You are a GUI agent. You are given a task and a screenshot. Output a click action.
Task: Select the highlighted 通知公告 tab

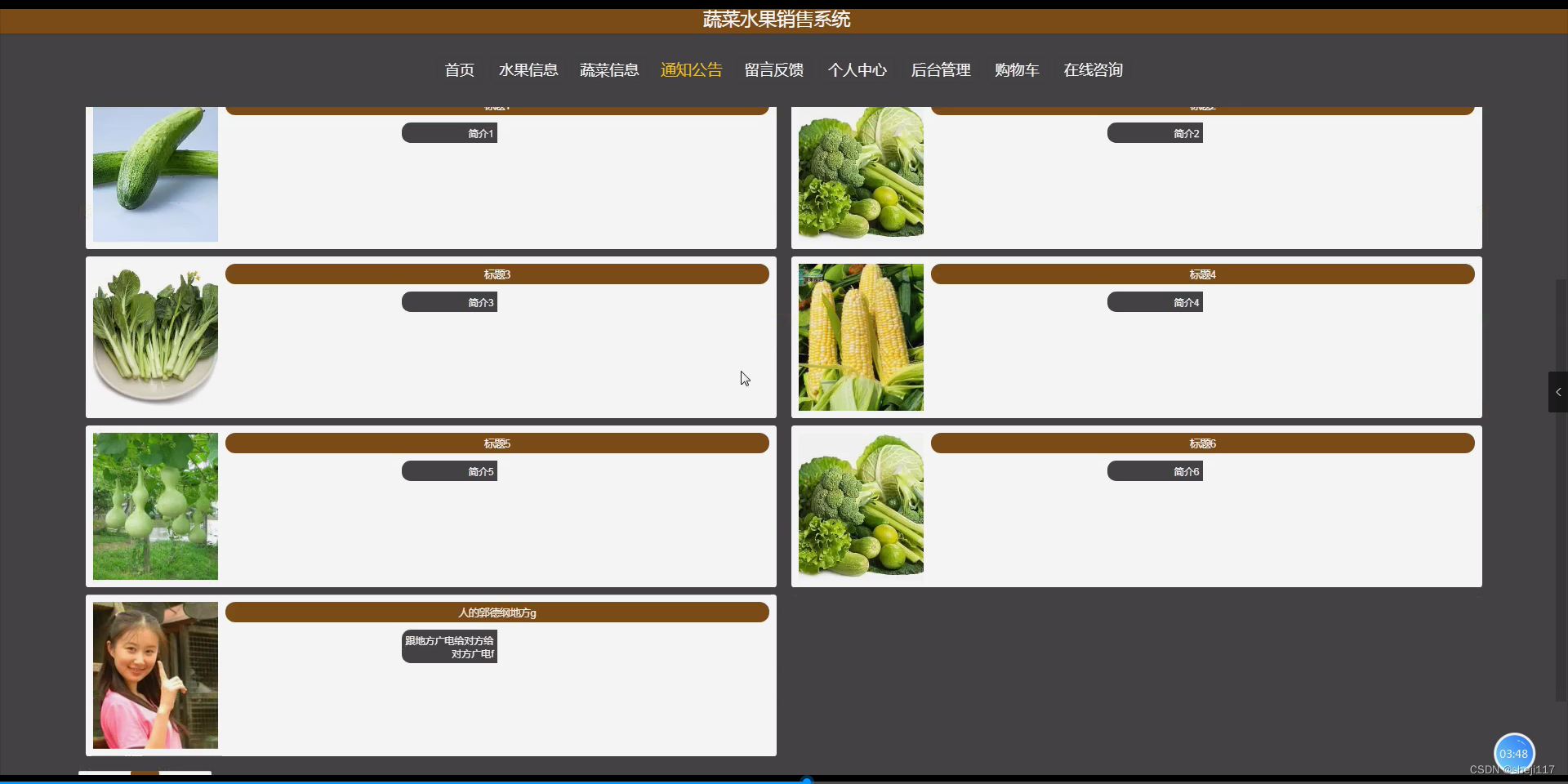pos(691,70)
